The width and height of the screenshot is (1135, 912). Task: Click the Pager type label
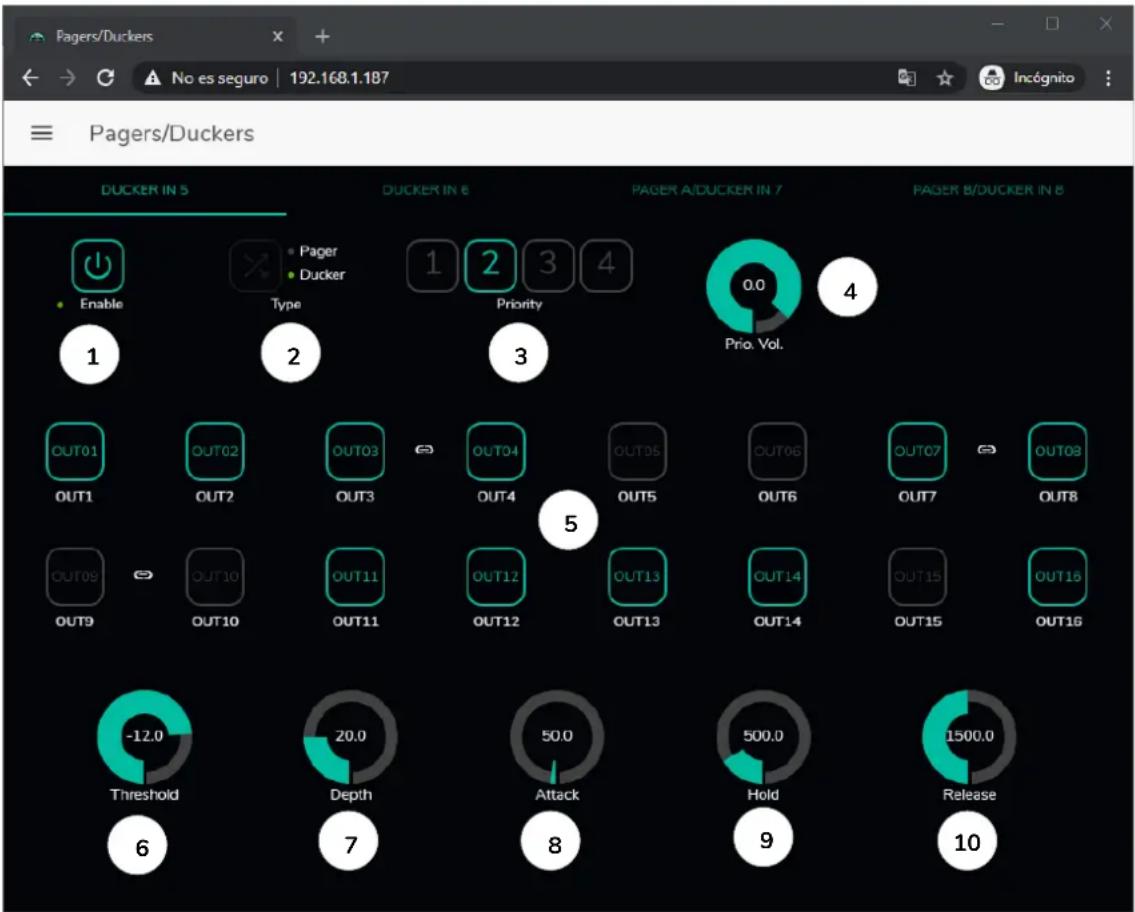(x=318, y=251)
